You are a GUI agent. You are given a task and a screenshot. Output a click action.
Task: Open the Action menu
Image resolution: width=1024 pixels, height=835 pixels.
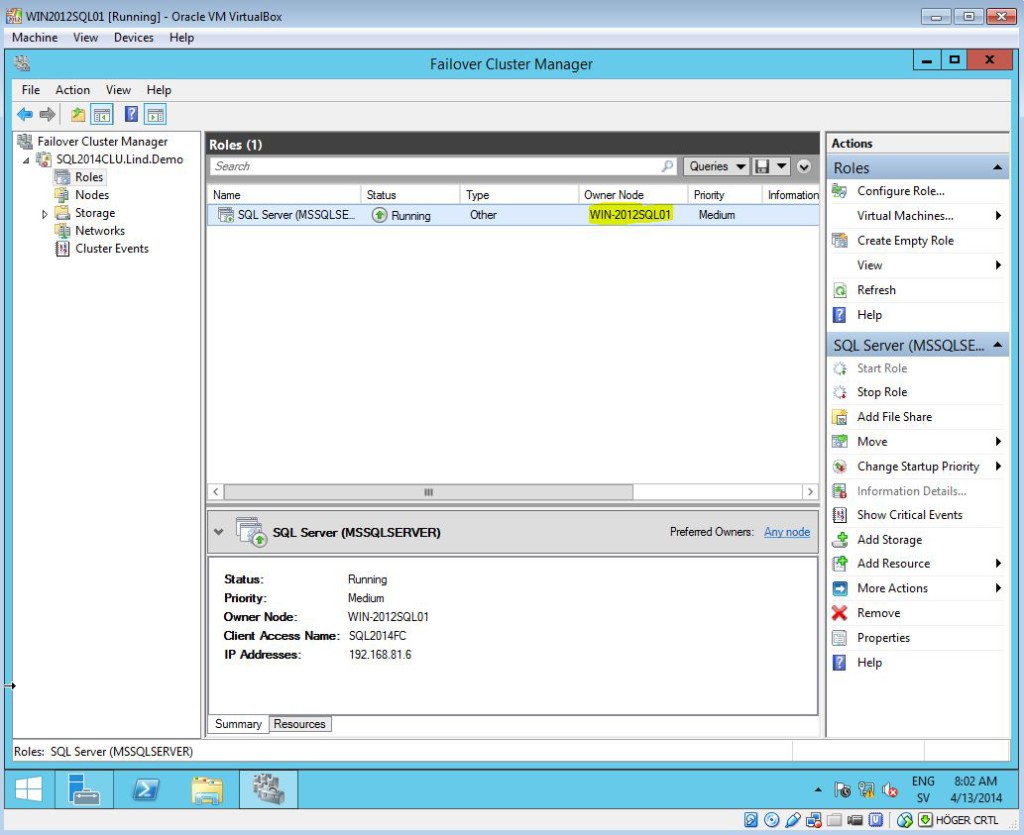coord(72,90)
